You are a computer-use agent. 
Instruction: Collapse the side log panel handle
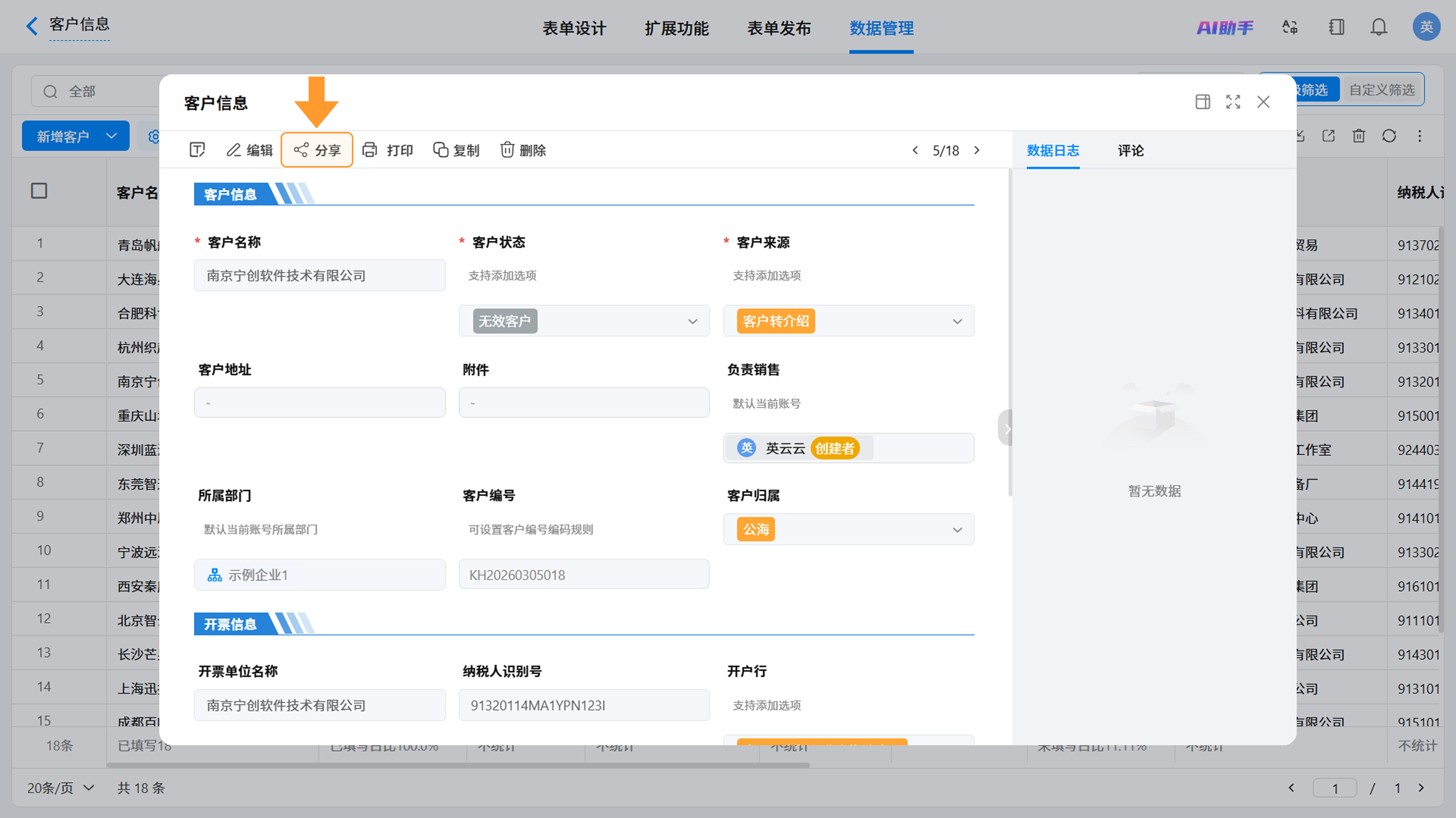[x=1006, y=428]
